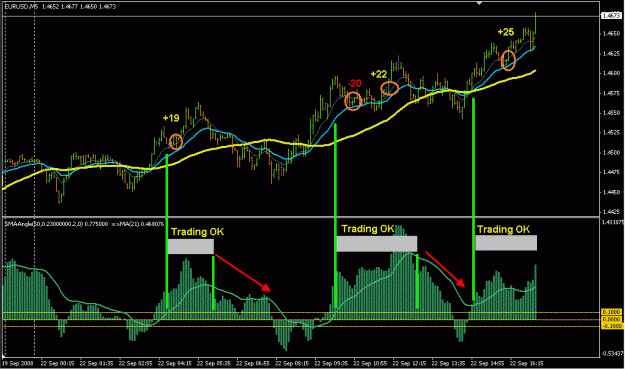Click the MA(21) indicator value label
Screen dimensions: 625x369
tap(138, 224)
